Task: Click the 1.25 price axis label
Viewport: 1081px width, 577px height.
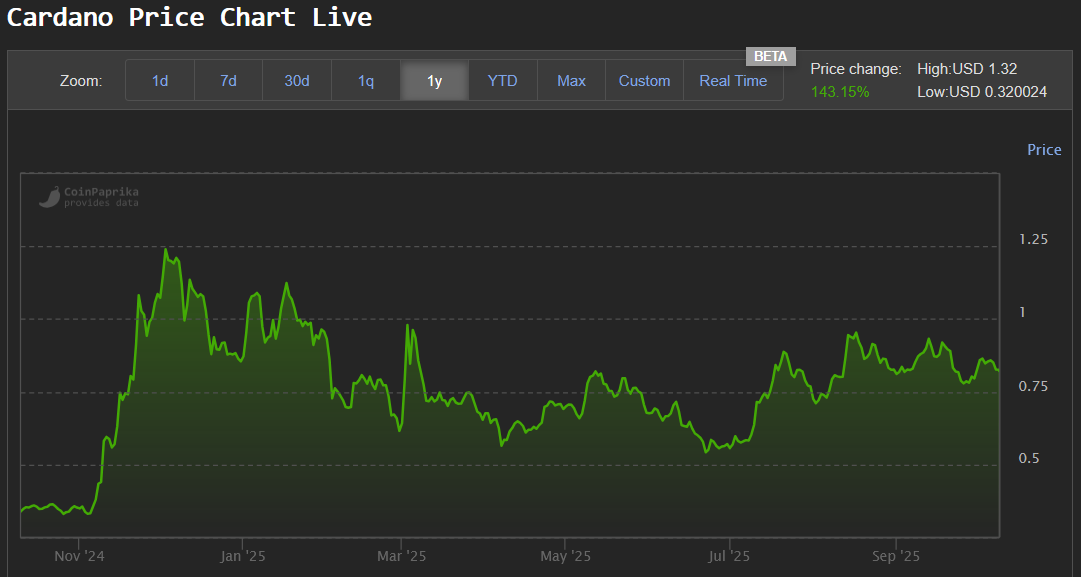Action: pos(1033,240)
